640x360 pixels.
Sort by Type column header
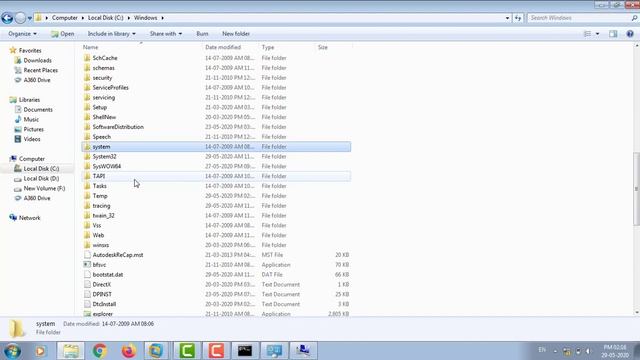click(268, 47)
